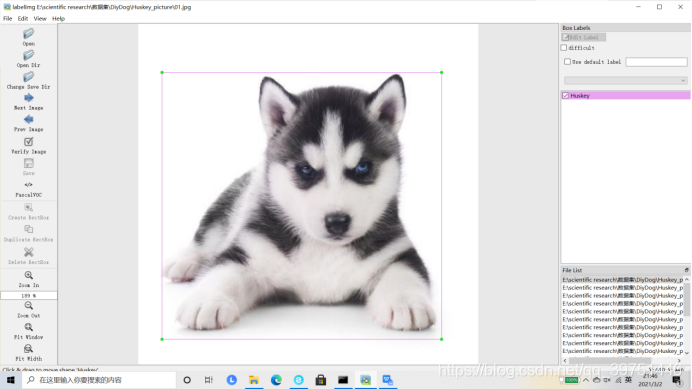Click the battery indicator in system tray
This screenshot has height=389, width=692.
(x=572, y=380)
